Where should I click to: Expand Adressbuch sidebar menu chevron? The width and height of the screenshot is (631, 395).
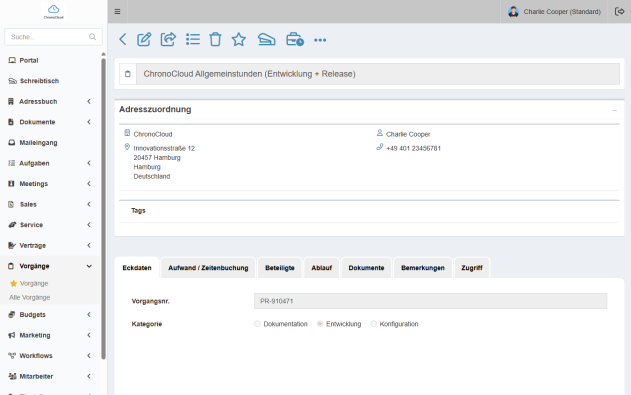pos(89,101)
